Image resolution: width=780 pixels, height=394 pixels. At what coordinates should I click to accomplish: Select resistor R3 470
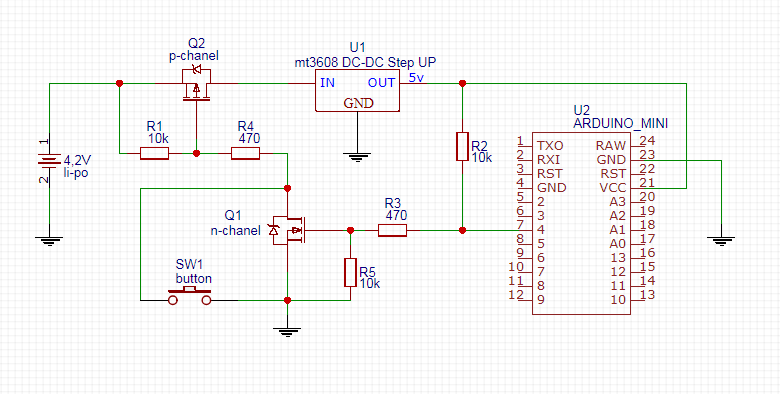[392, 230]
